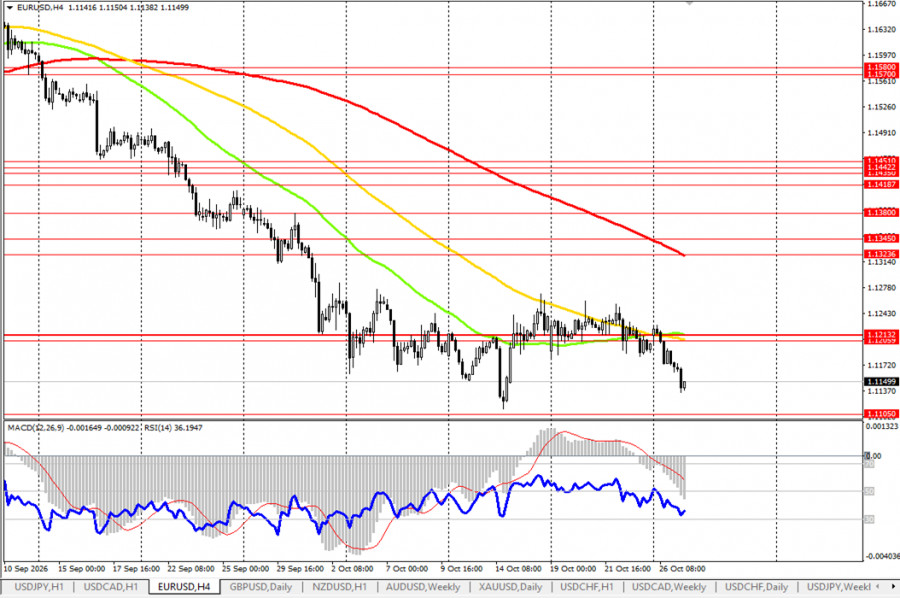Click the red 1.11050 level price label
The width and height of the screenshot is (900, 598).
(x=881, y=413)
